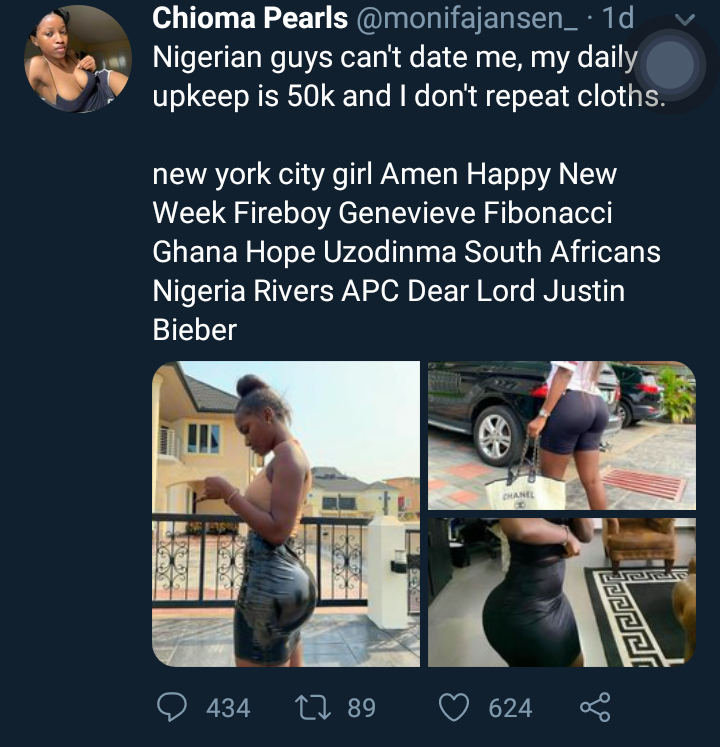The image size is (720, 747).
Task: Open the photo with the black SUV
Action: coord(561,436)
